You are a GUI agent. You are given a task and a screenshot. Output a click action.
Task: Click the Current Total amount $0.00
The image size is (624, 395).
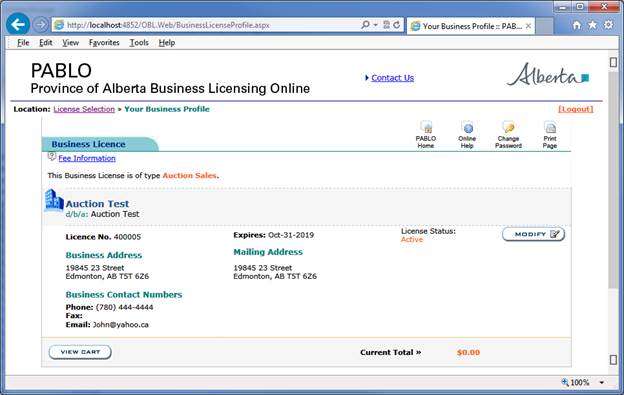click(468, 352)
